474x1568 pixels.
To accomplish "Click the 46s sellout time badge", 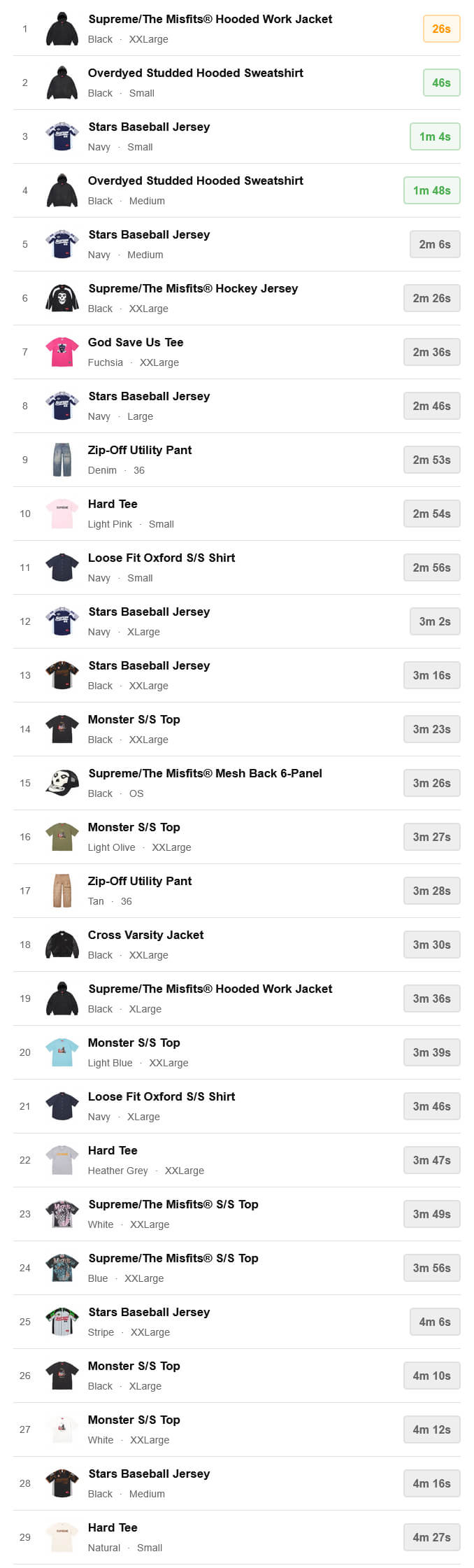I will (x=441, y=83).
